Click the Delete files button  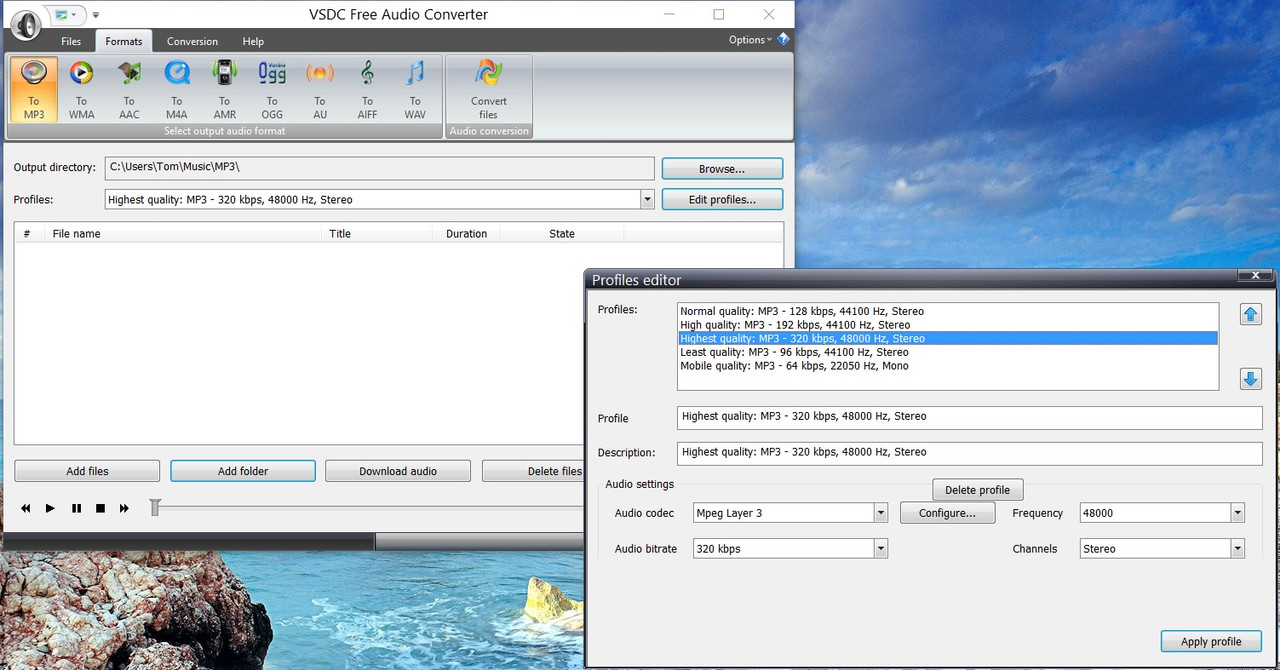(x=533, y=471)
